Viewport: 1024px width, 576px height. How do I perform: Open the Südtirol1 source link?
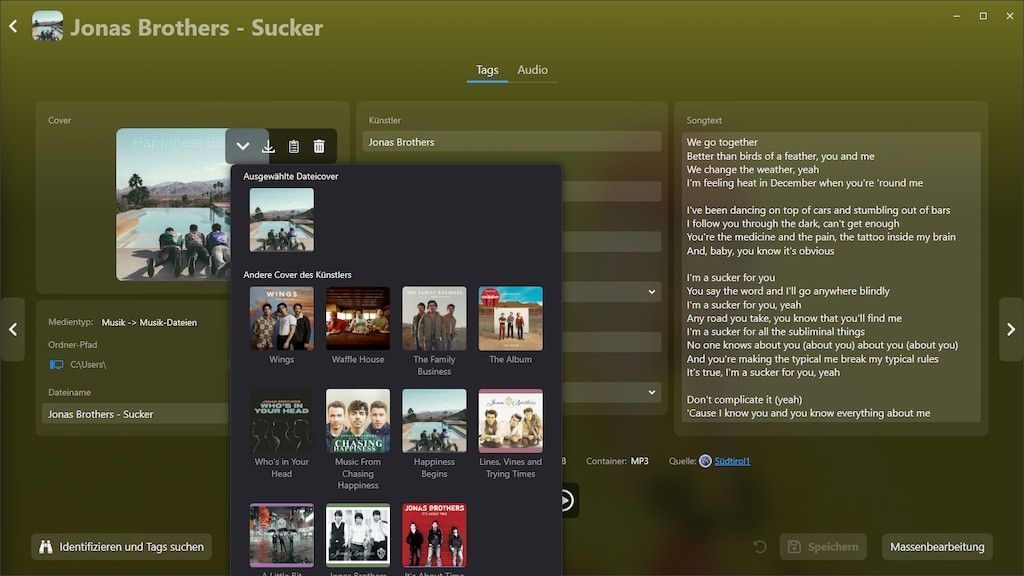coord(732,461)
